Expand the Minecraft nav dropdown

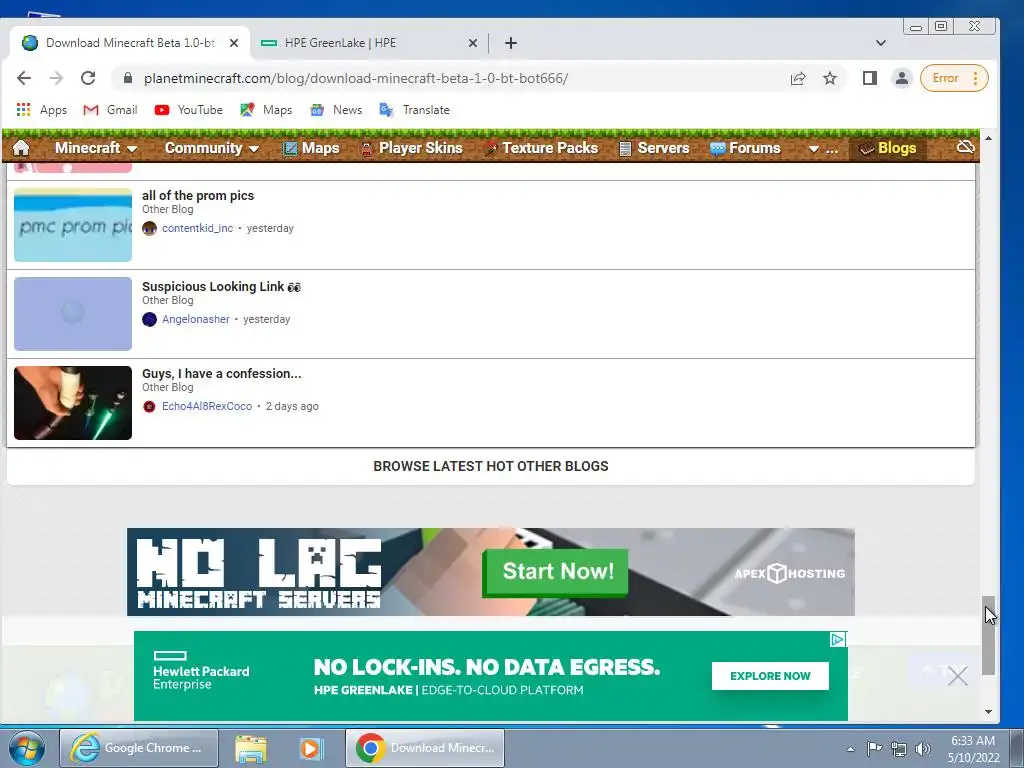pyautogui.click(x=95, y=148)
